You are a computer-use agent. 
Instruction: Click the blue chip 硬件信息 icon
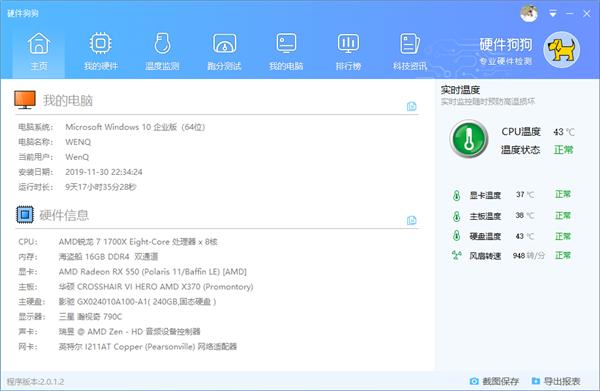coord(25,215)
